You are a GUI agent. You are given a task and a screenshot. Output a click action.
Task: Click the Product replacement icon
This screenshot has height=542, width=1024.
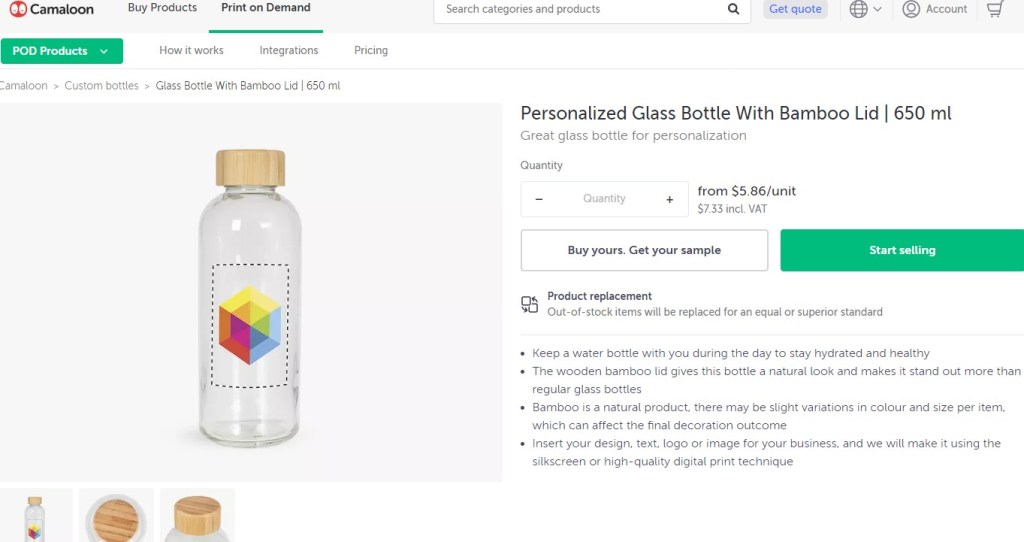530,304
